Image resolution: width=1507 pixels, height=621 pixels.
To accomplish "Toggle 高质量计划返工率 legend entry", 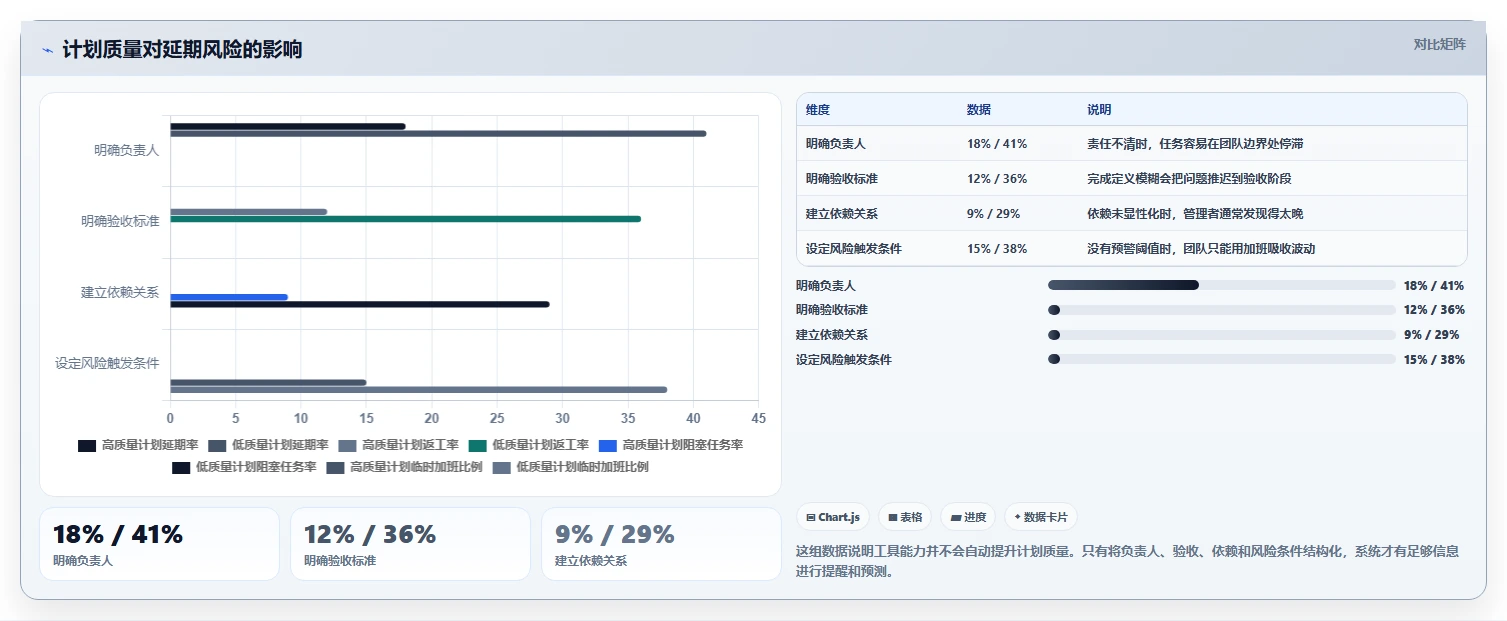I will click(x=398, y=445).
